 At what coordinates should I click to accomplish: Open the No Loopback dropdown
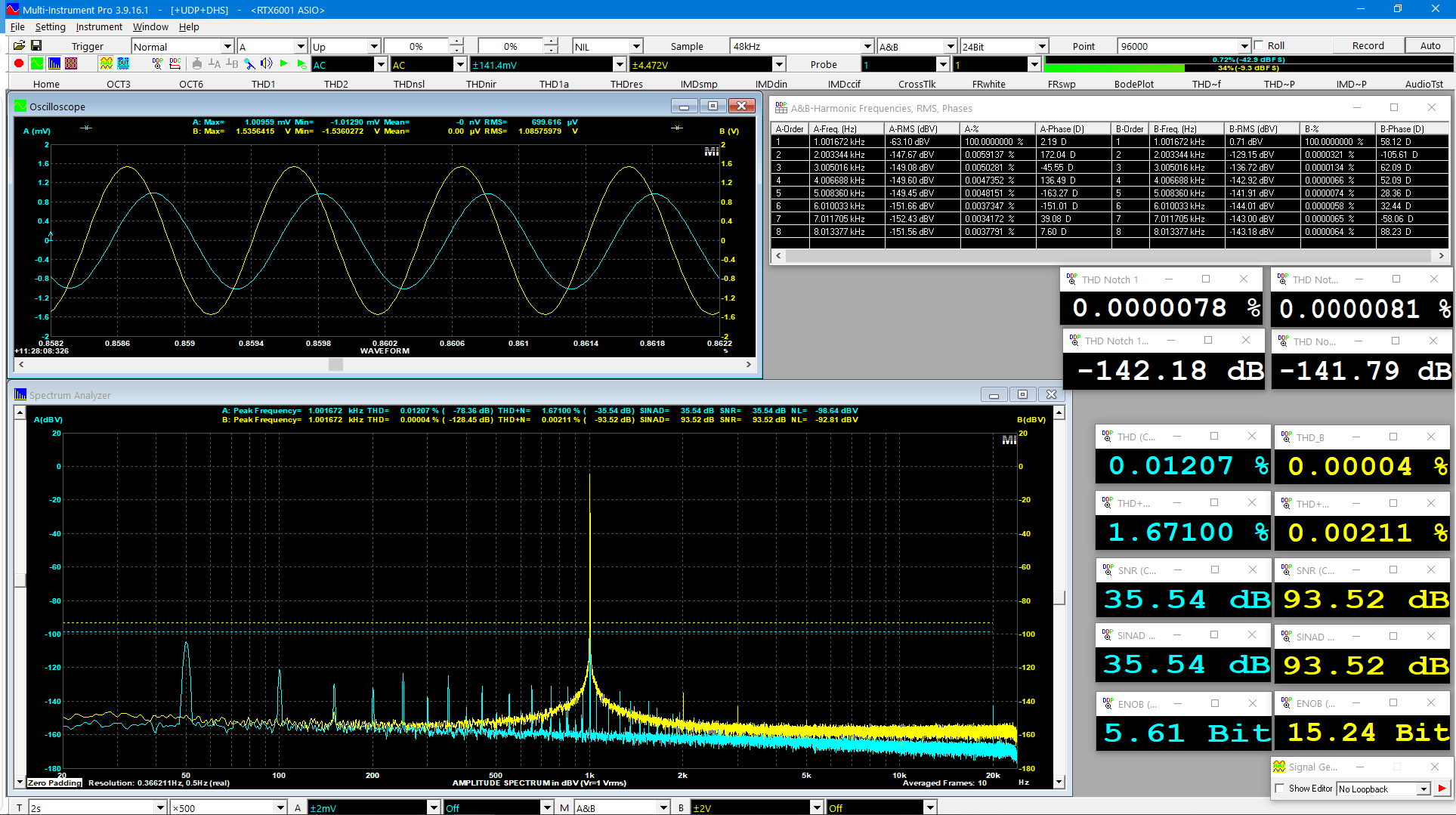tap(1424, 789)
